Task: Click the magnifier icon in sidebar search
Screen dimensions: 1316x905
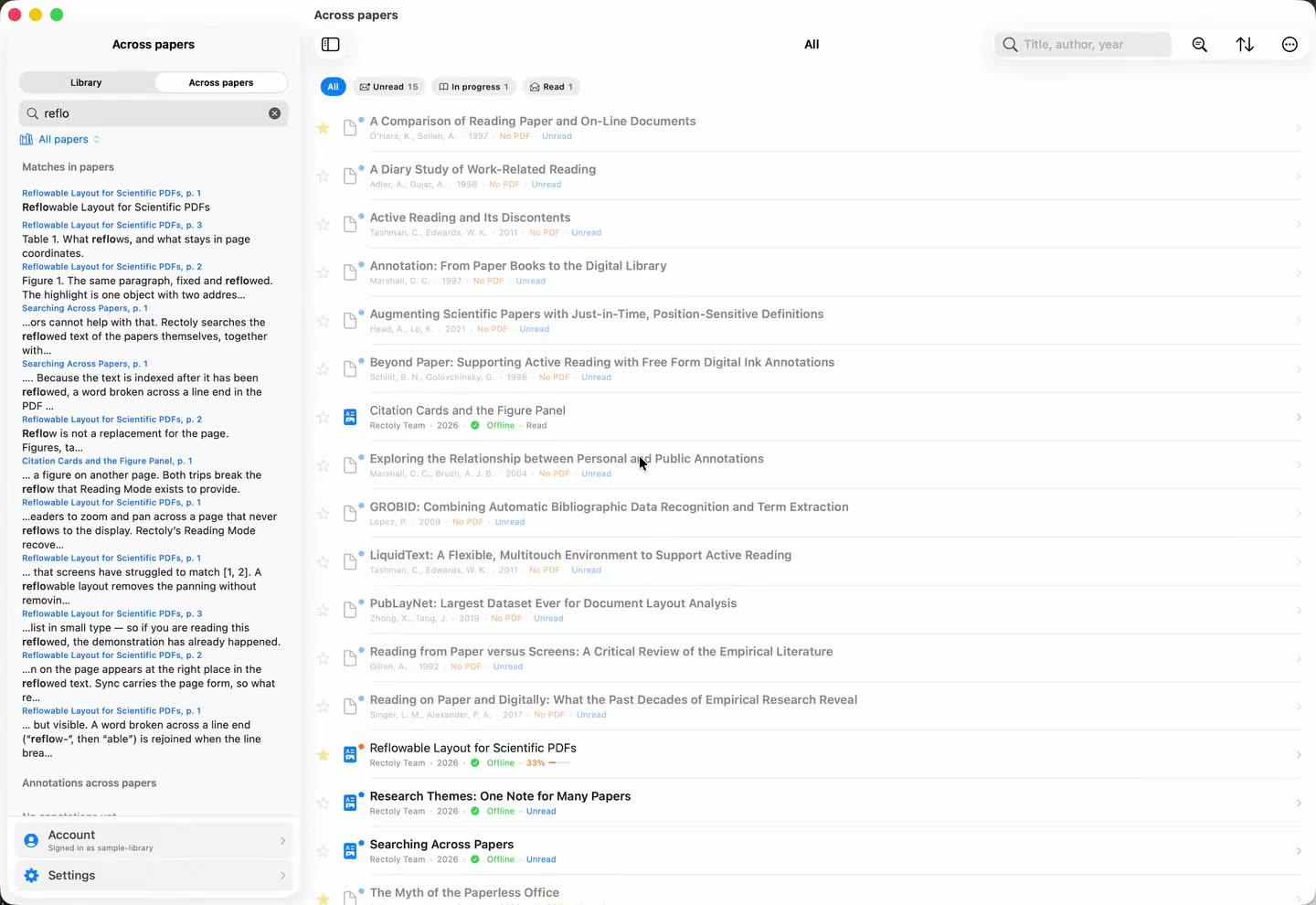Action: [33, 113]
